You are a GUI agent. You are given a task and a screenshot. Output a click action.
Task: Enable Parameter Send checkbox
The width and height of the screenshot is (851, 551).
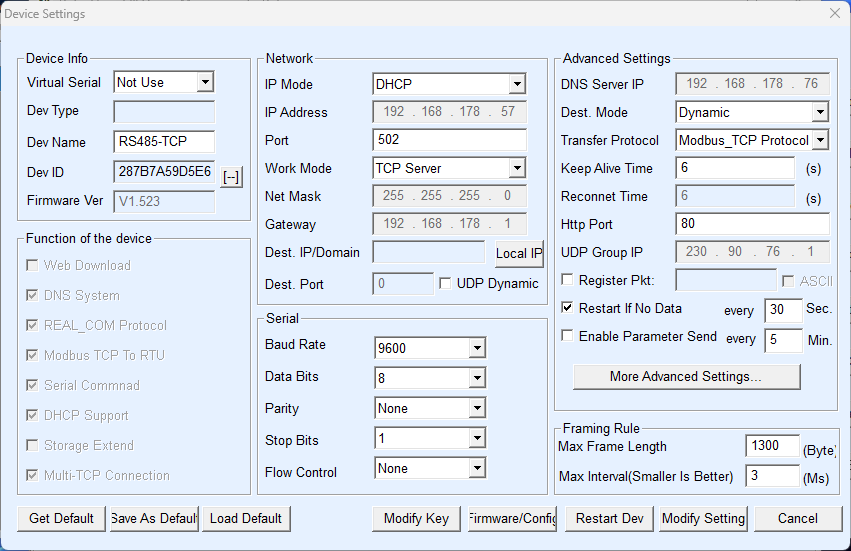(x=567, y=335)
